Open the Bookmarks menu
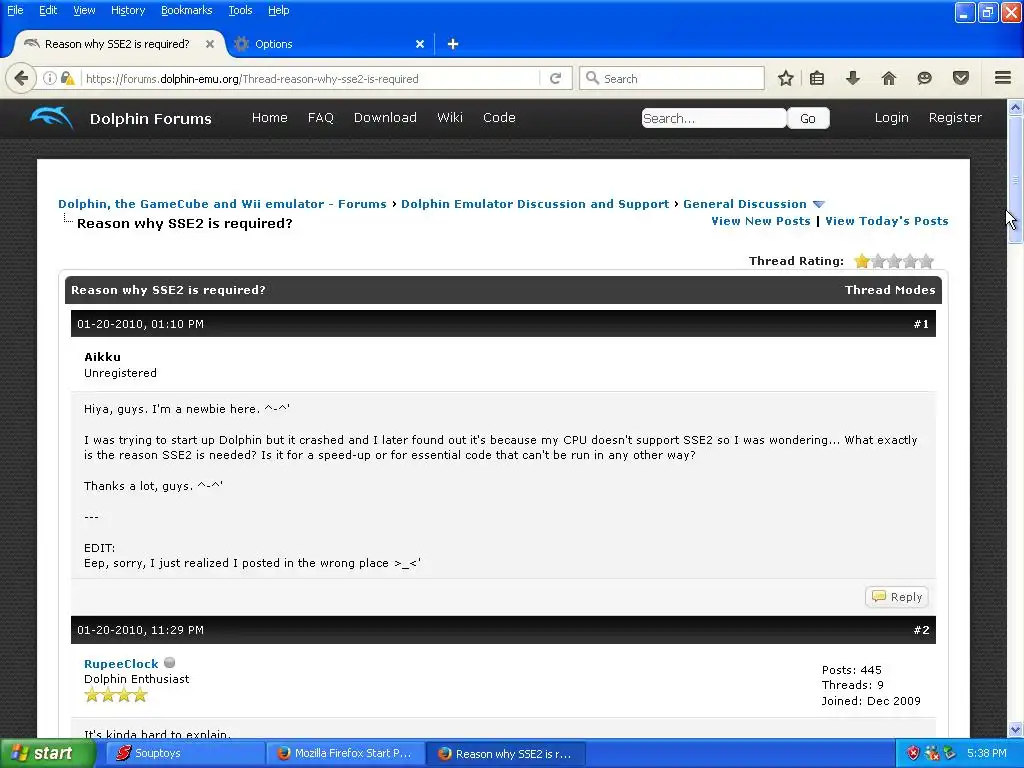 tap(186, 10)
